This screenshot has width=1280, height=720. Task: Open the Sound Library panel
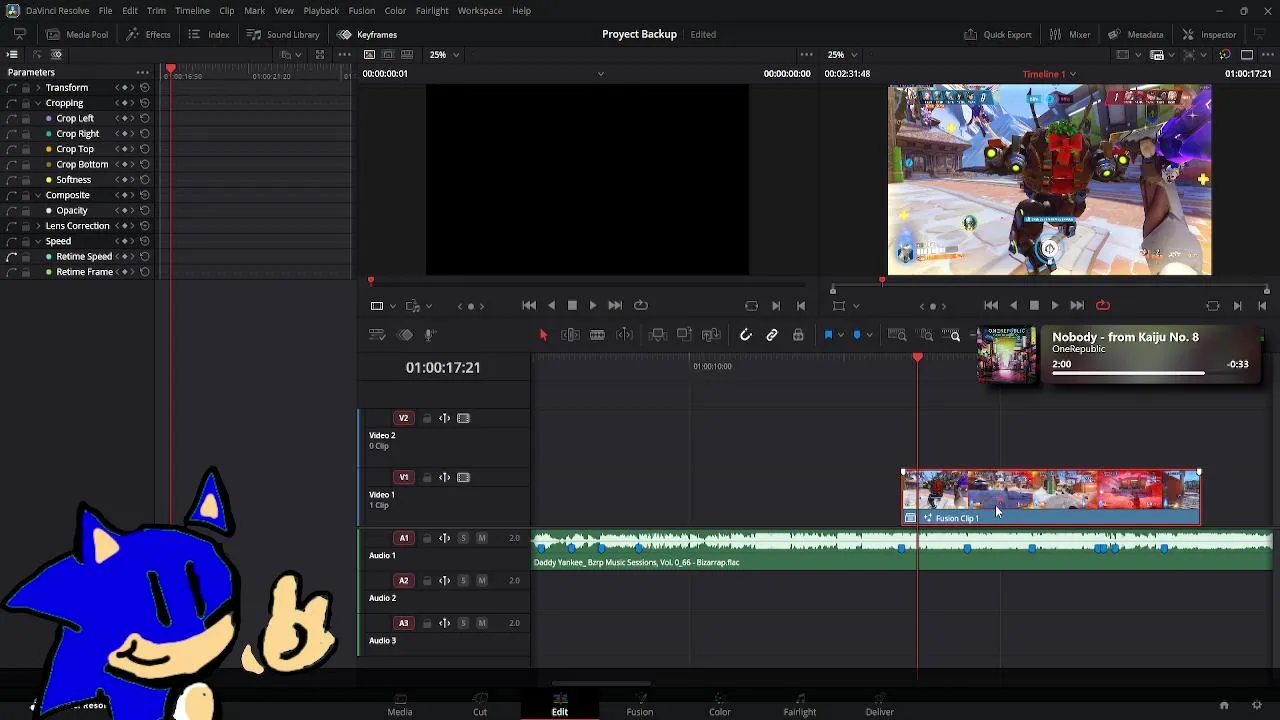point(283,35)
